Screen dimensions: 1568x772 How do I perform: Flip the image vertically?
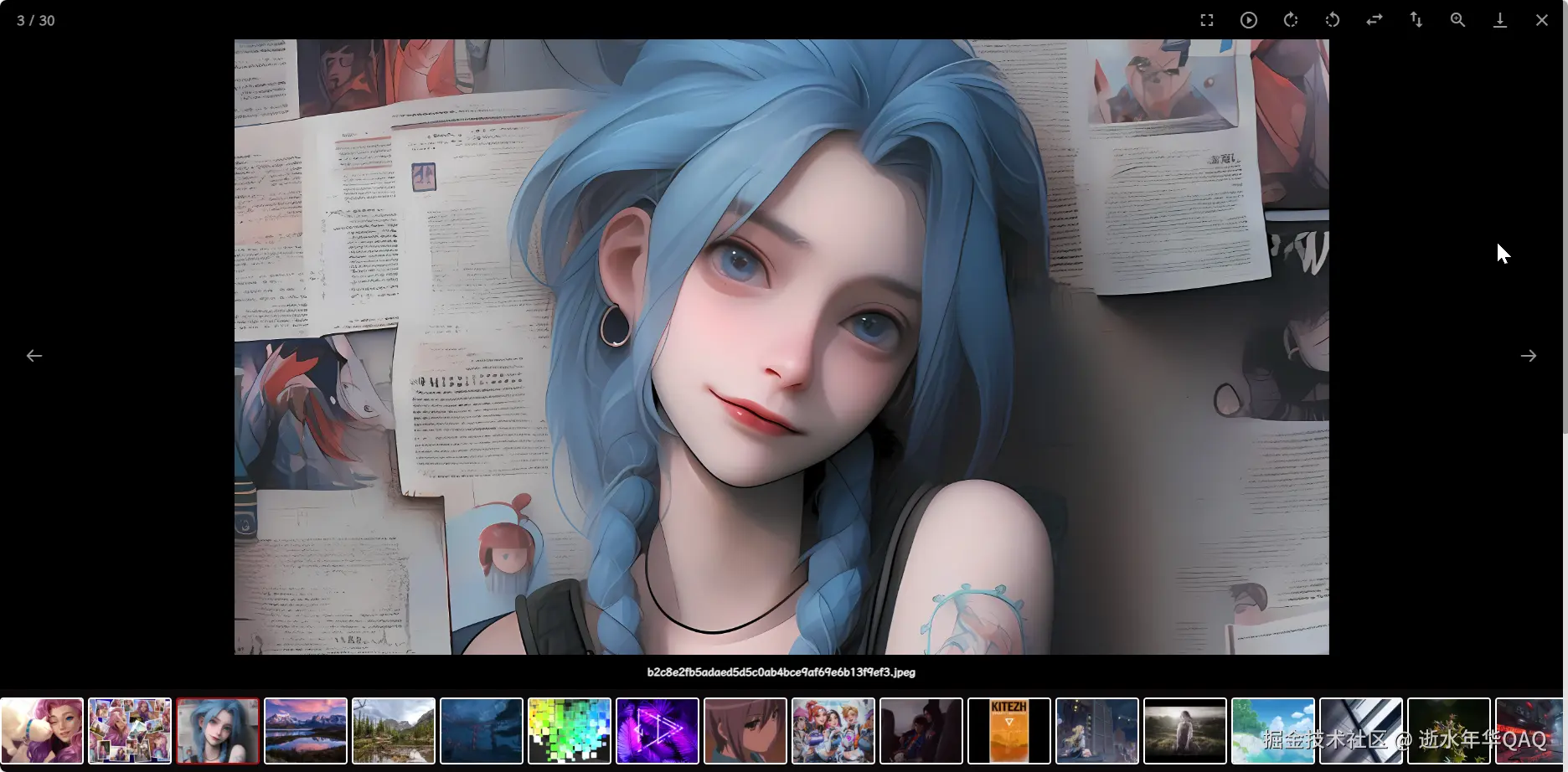(x=1416, y=20)
